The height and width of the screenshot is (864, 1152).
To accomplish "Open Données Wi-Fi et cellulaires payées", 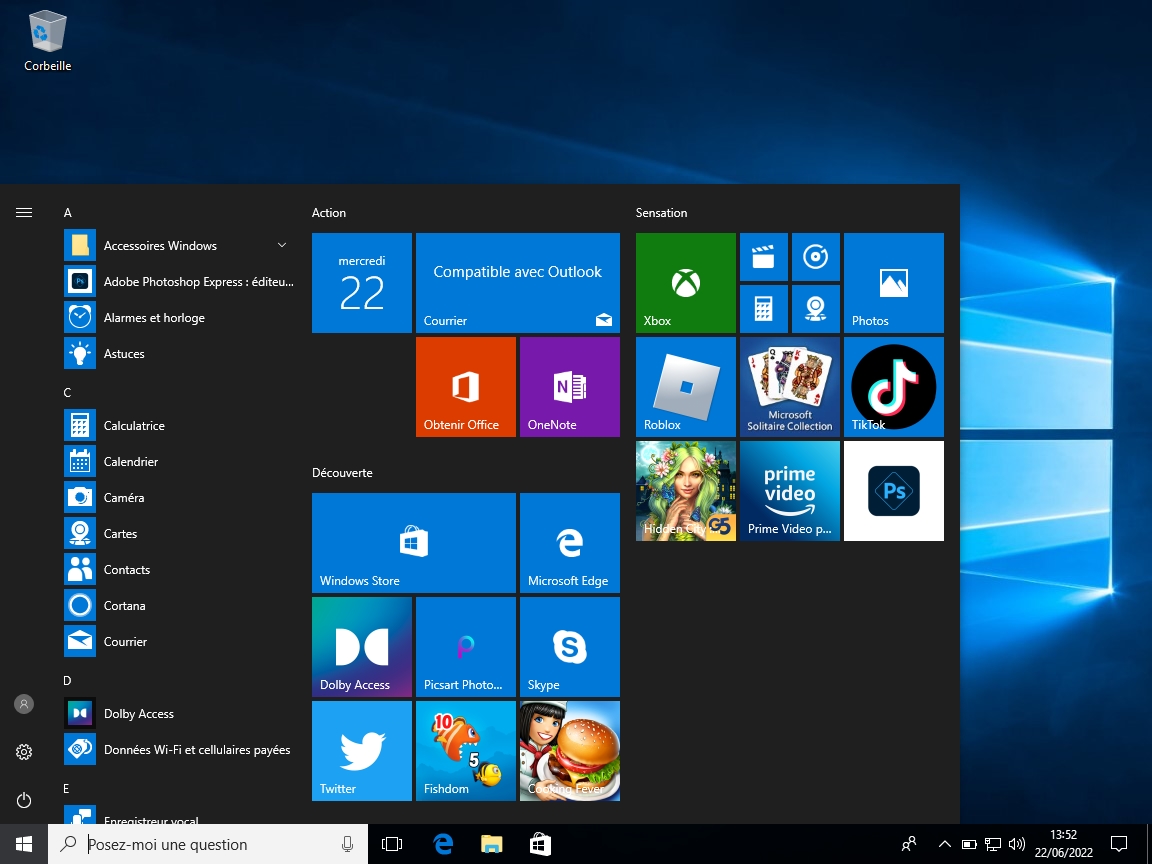I will pyautogui.click(x=179, y=749).
